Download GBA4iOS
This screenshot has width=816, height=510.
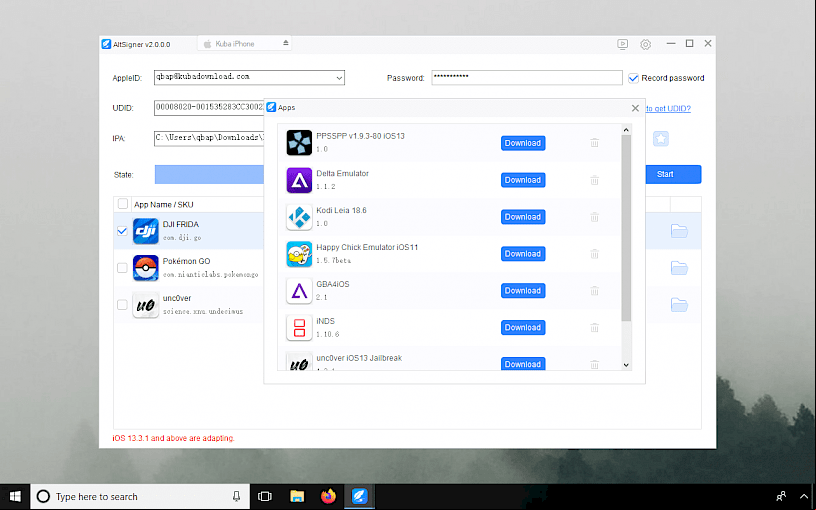523,291
